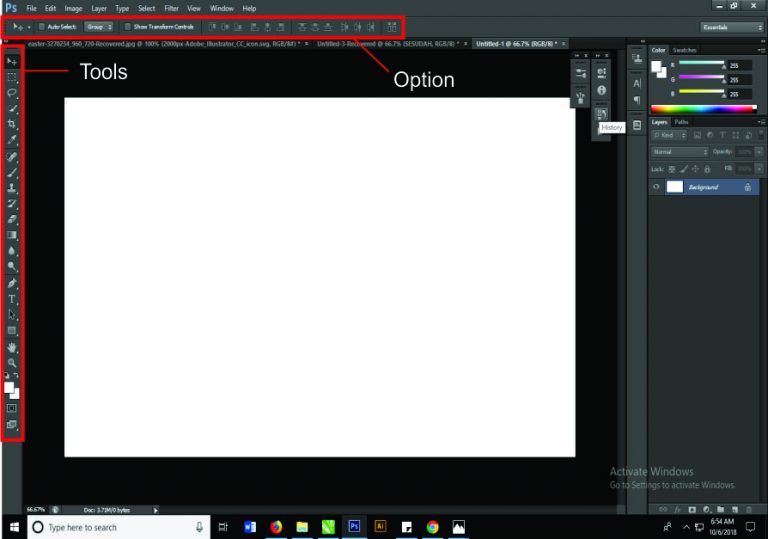768x539 pixels.
Task: Switch to Untitled-3-Recovered document tab
Action: [x=387, y=44]
